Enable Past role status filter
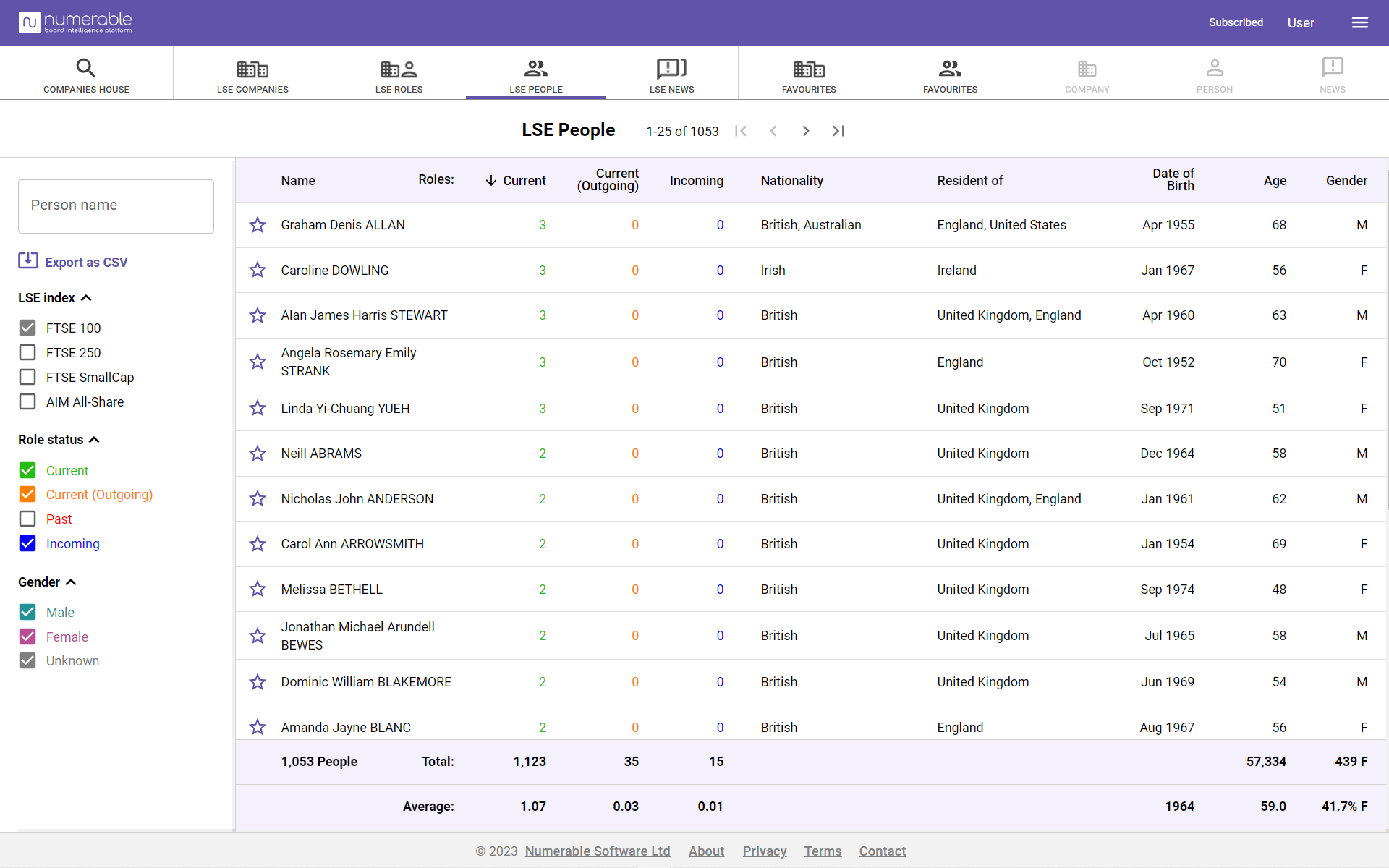The height and width of the screenshot is (868, 1389). click(x=27, y=519)
